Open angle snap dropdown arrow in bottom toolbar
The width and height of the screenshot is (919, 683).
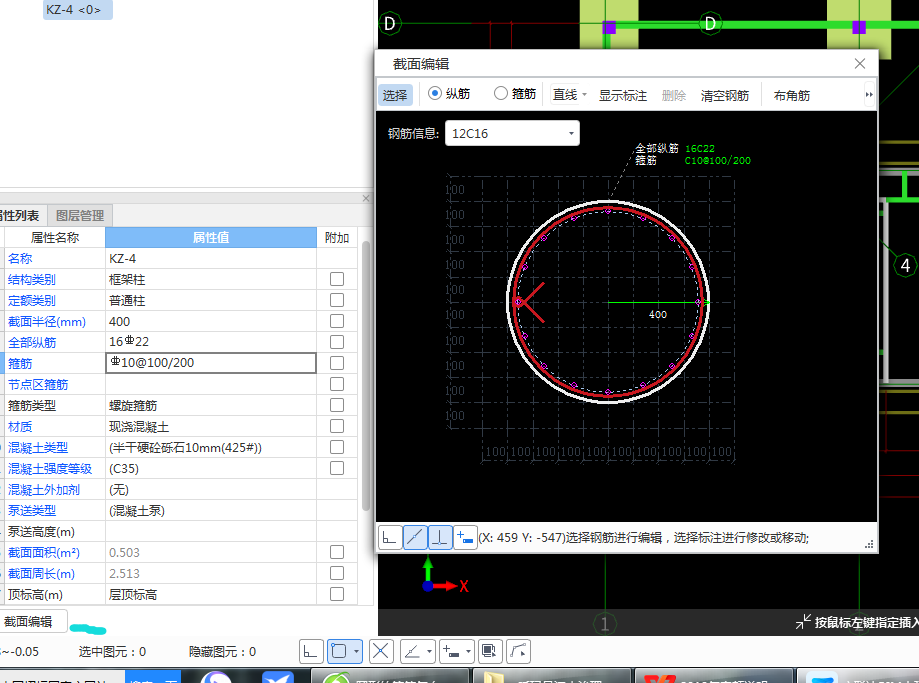430,651
